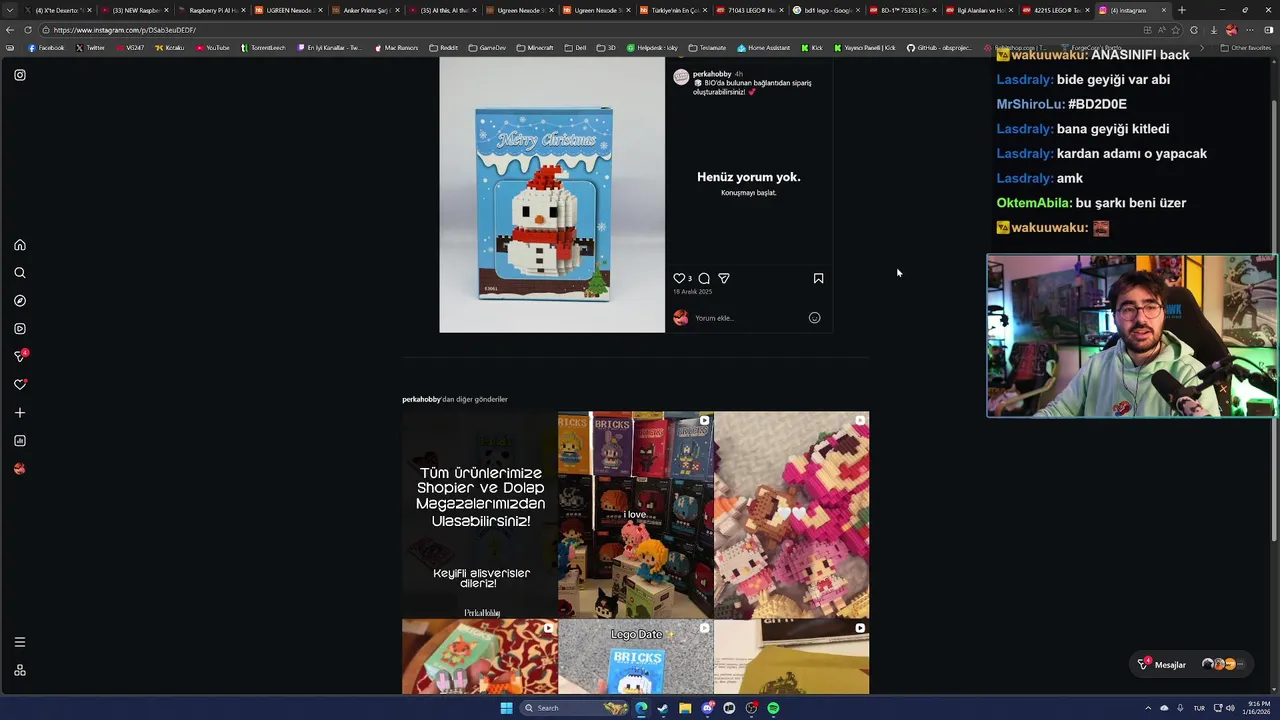1280x720 pixels.
Task: Click the snowman Merry Christmas post image
Action: click(x=552, y=195)
